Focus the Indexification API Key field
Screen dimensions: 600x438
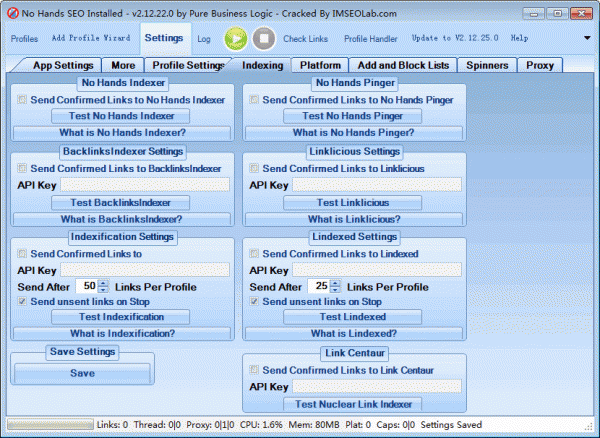pos(145,270)
